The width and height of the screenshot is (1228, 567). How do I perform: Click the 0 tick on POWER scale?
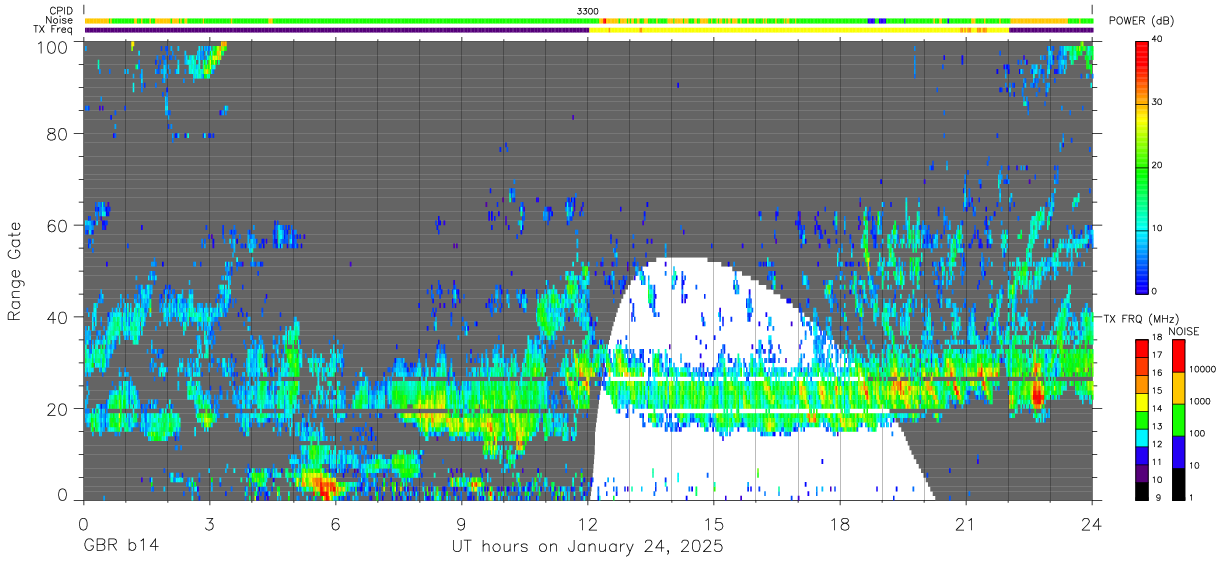pos(1155,292)
